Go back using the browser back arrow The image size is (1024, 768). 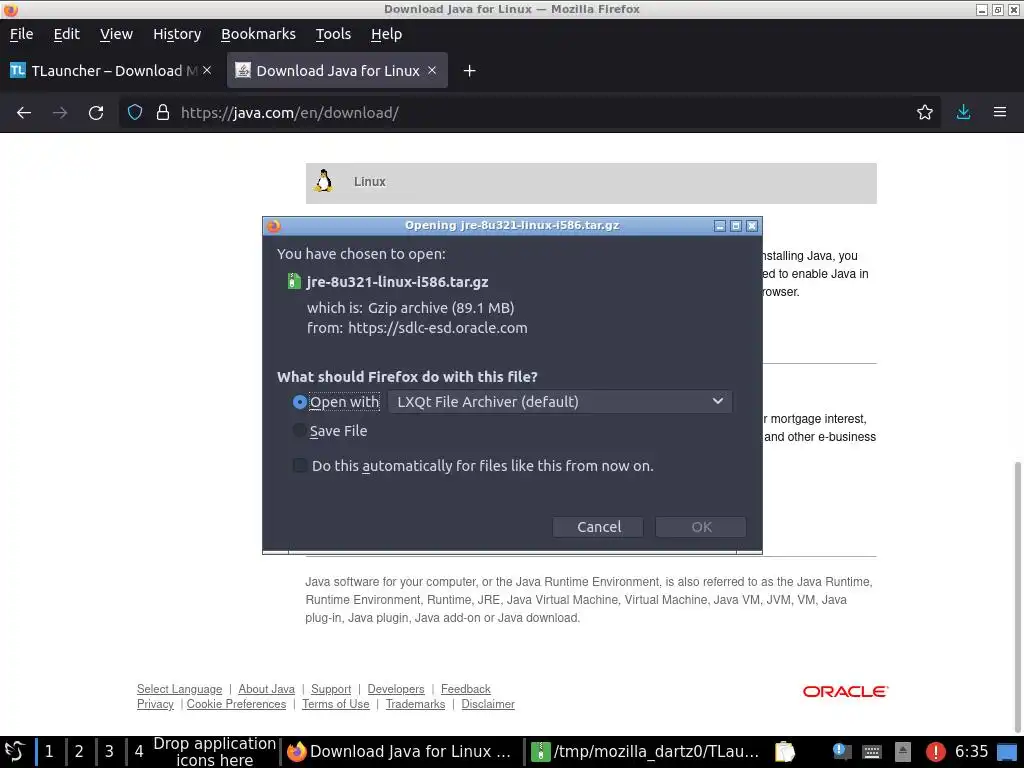point(24,112)
